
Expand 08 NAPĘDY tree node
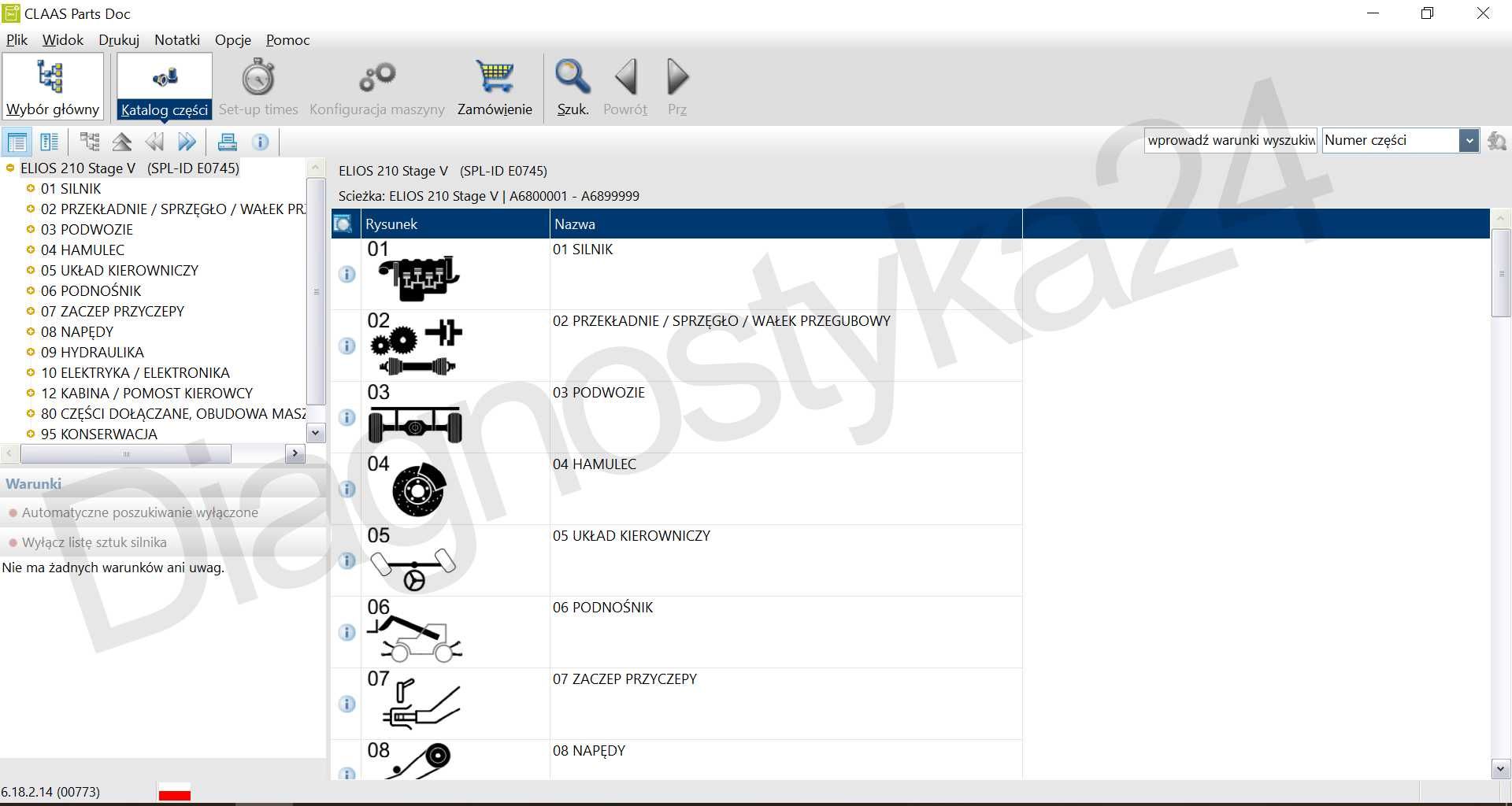[31, 331]
